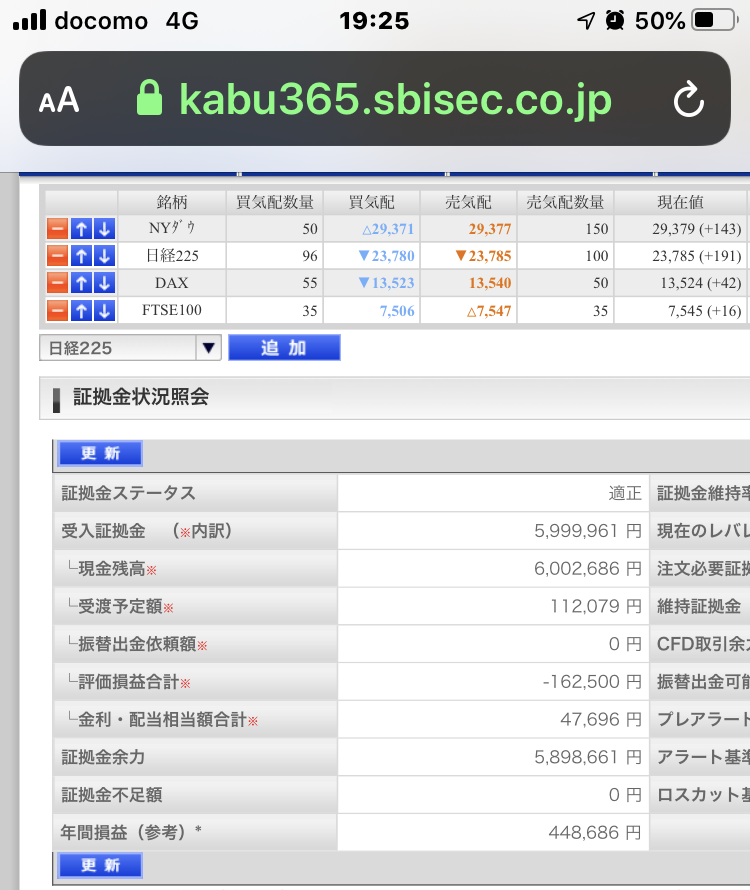Remove 日経225 row with minus icon
This screenshot has width=750, height=890.
click(x=57, y=256)
